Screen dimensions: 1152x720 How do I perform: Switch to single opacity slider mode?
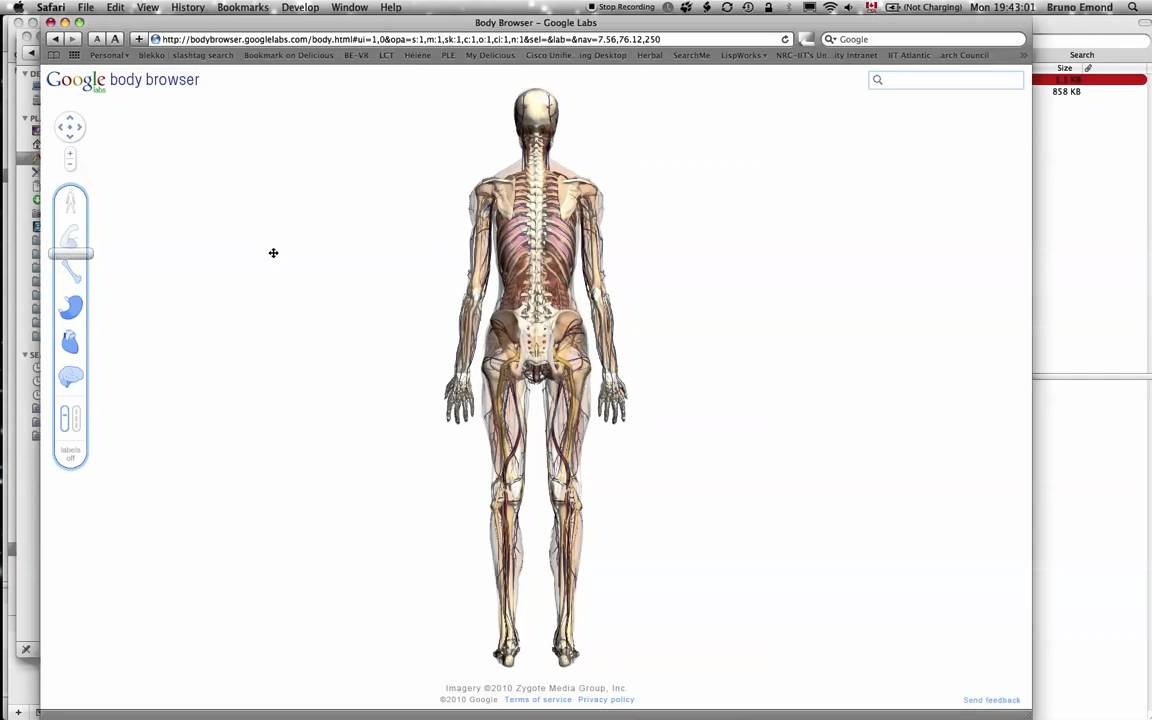tap(65, 419)
